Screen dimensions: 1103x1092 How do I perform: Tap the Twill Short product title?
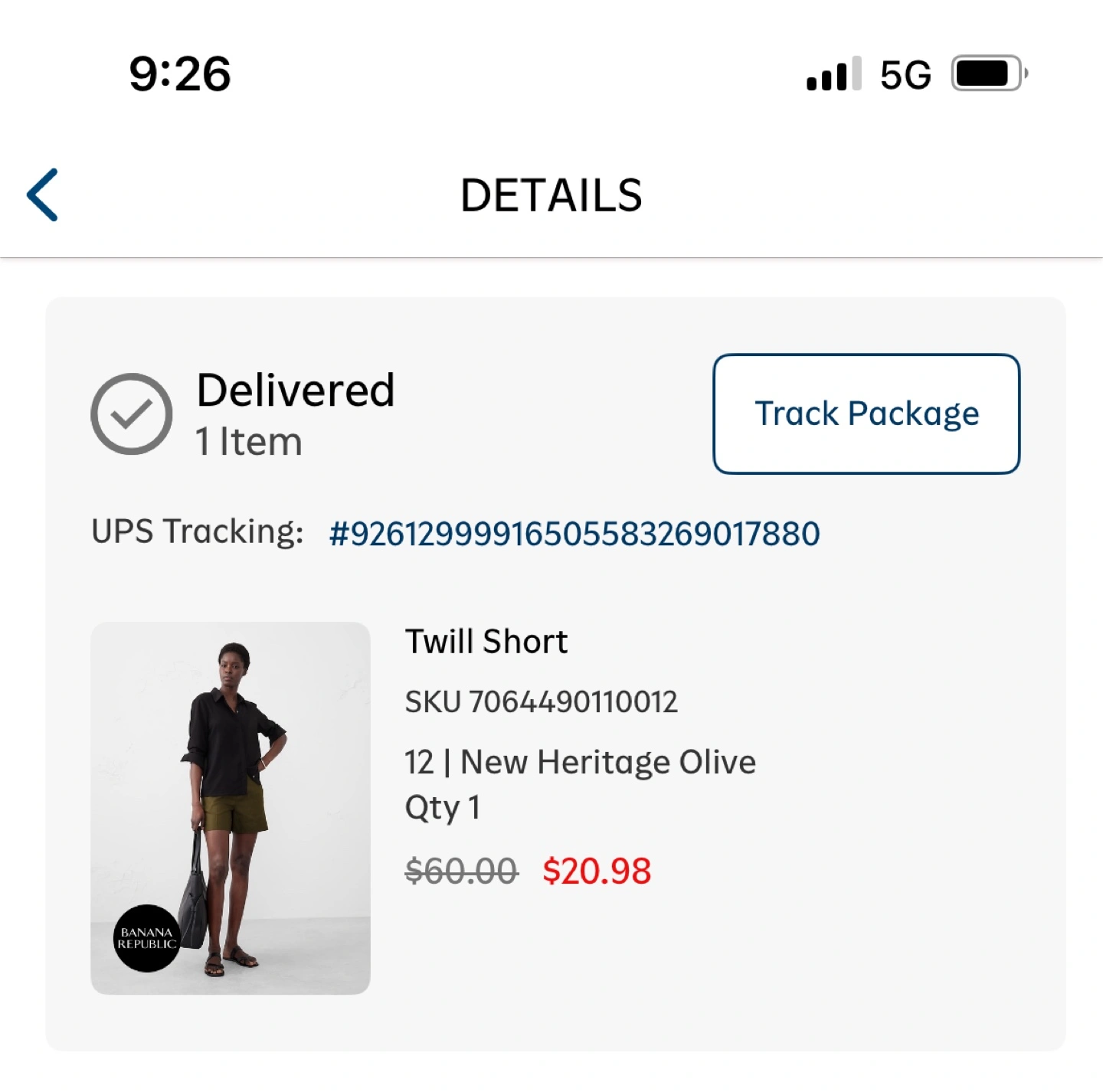(486, 642)
